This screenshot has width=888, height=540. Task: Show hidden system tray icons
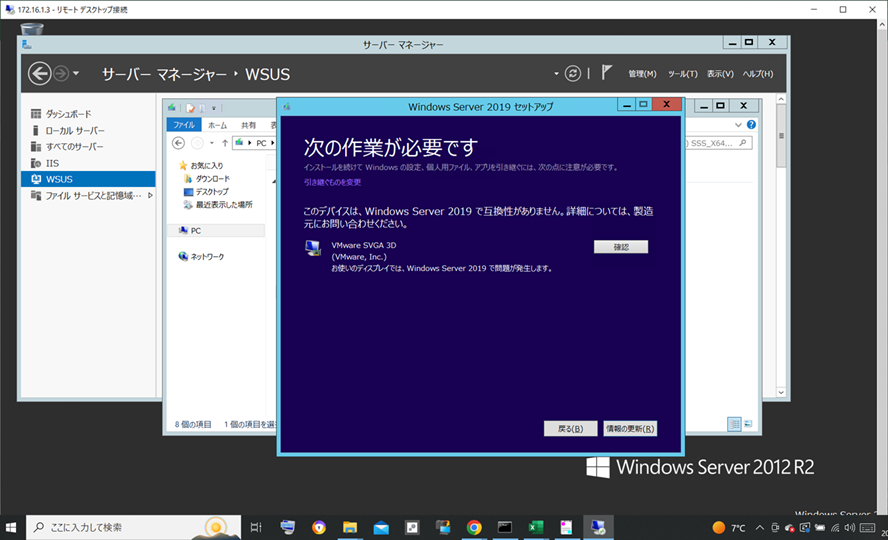(x=760, y=527)
